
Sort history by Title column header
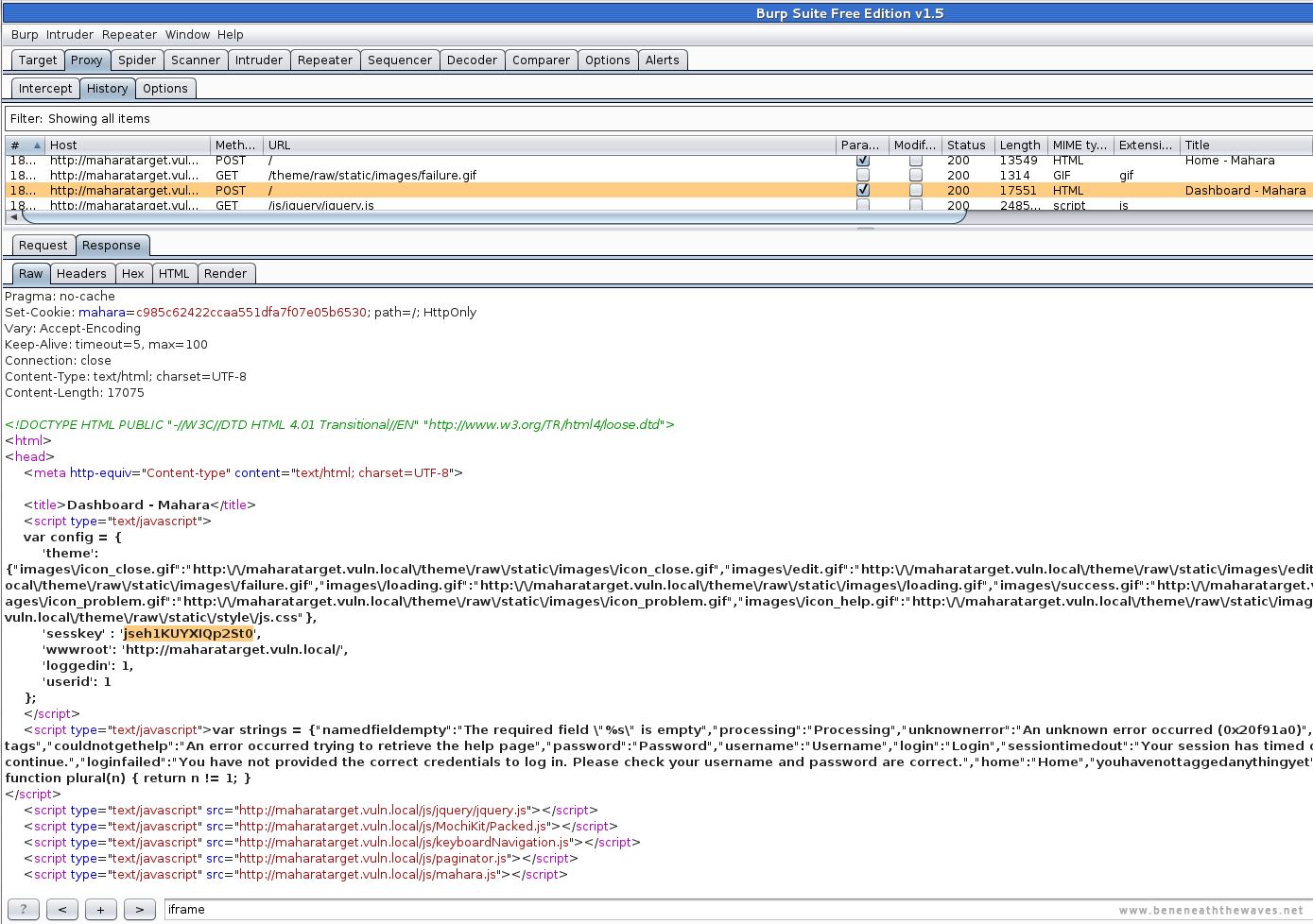point(1246,145)
